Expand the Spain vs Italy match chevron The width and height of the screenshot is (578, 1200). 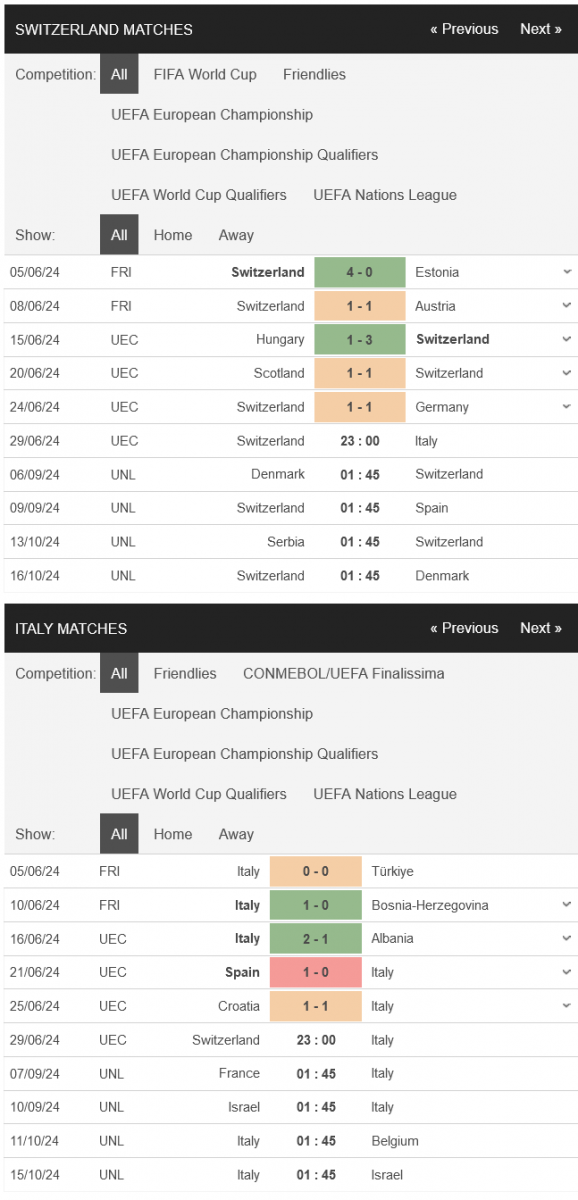coord(567,972)
